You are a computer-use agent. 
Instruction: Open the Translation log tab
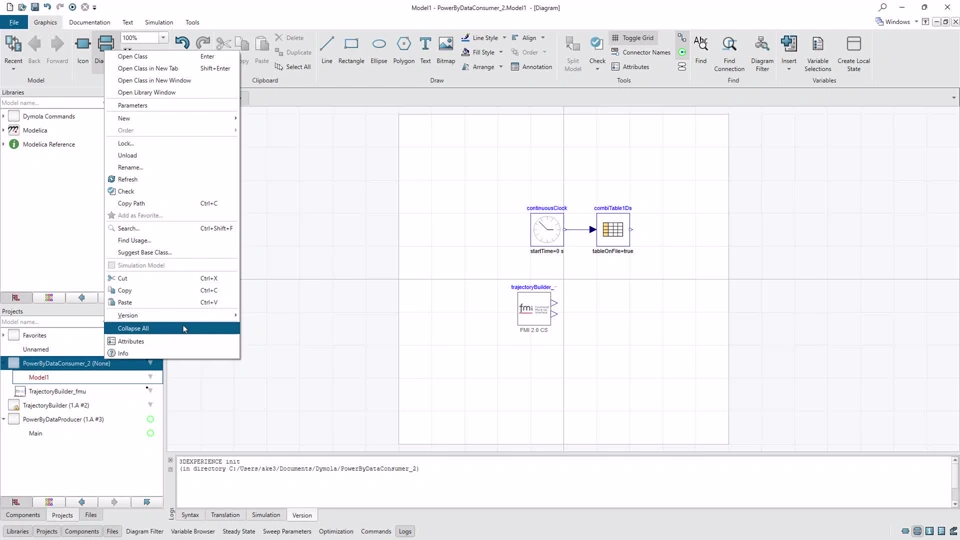(225, 515)
